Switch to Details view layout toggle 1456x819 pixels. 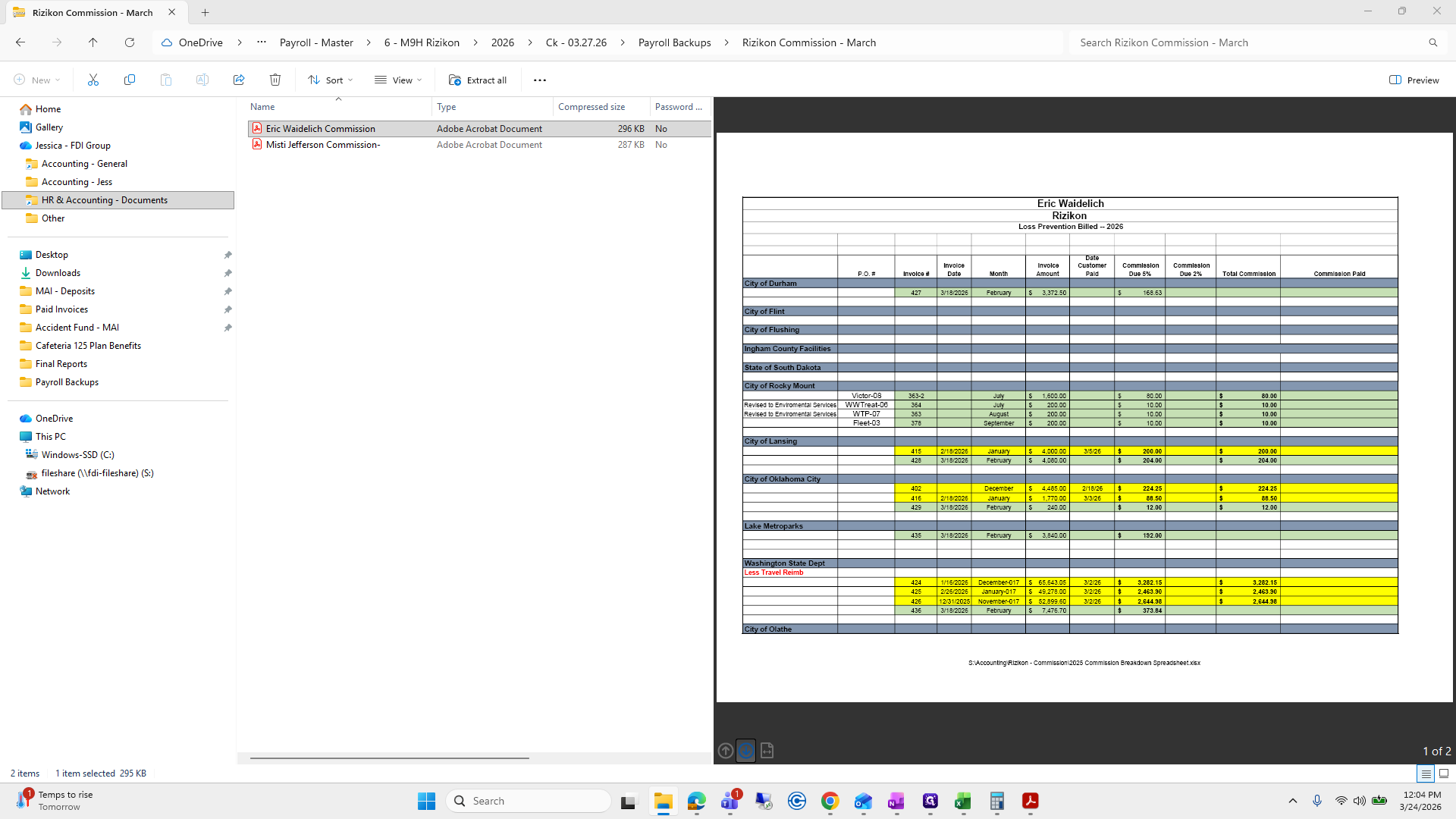(x=1426, y=773)
